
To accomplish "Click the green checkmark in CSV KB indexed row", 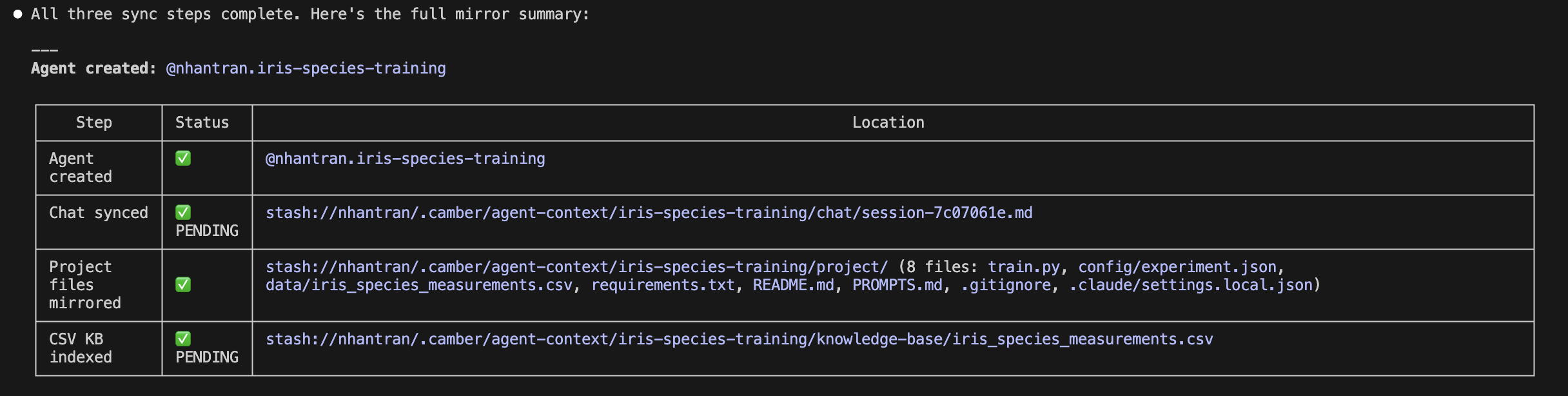I will (x=183, y=339).
